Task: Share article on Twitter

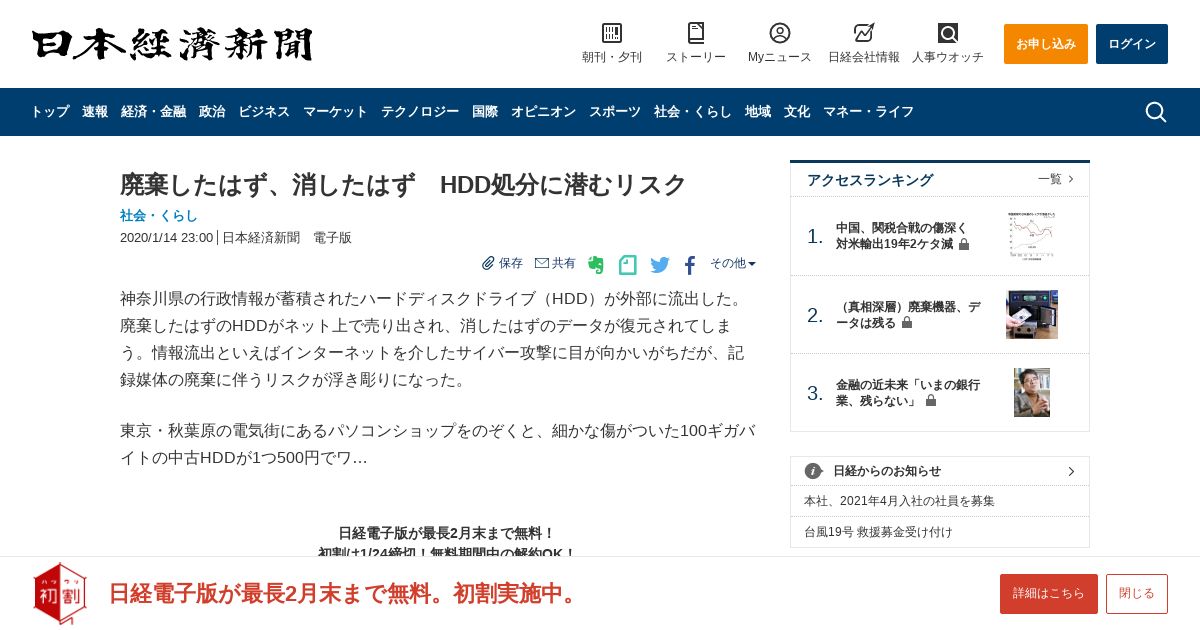Action: (660, 265)
